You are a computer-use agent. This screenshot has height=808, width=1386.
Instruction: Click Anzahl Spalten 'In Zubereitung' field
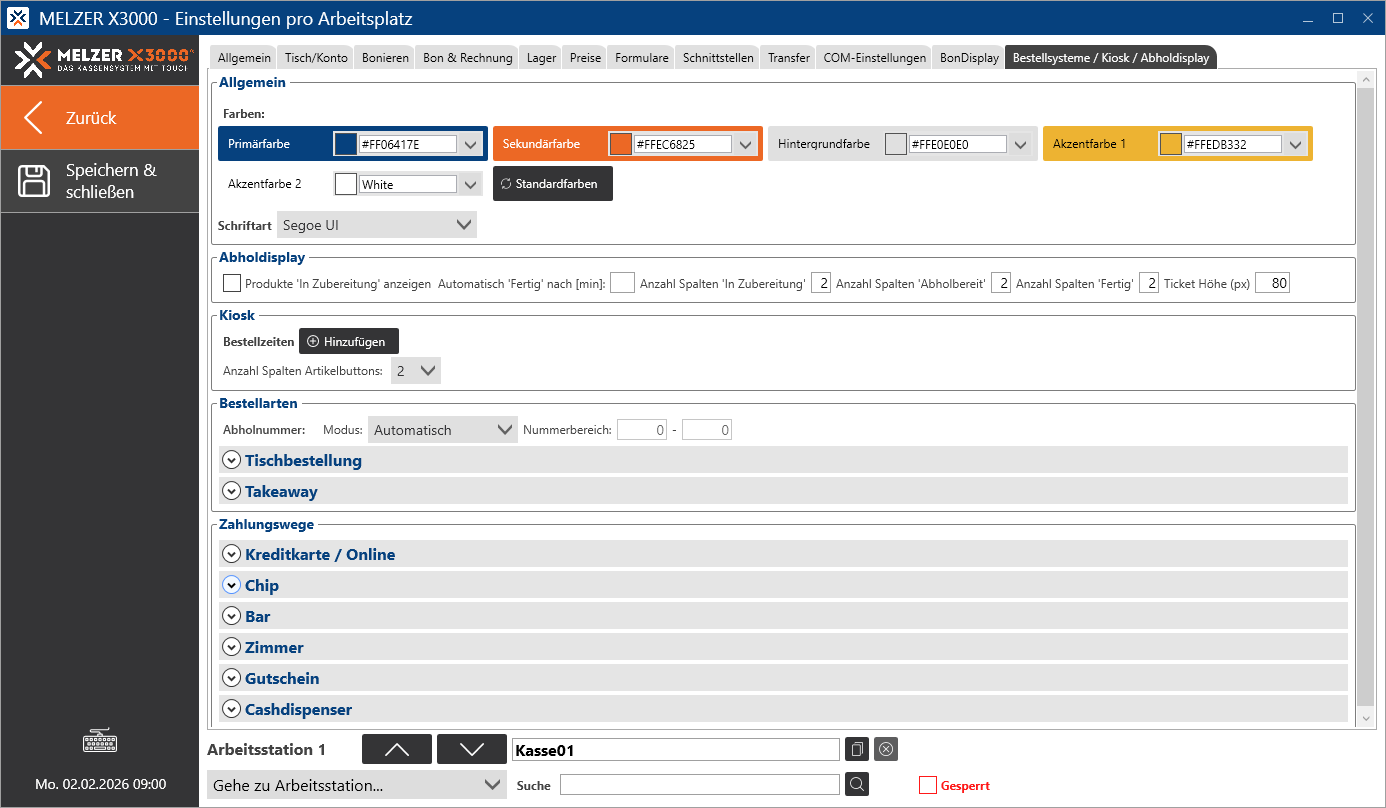(x=821, y=283)
